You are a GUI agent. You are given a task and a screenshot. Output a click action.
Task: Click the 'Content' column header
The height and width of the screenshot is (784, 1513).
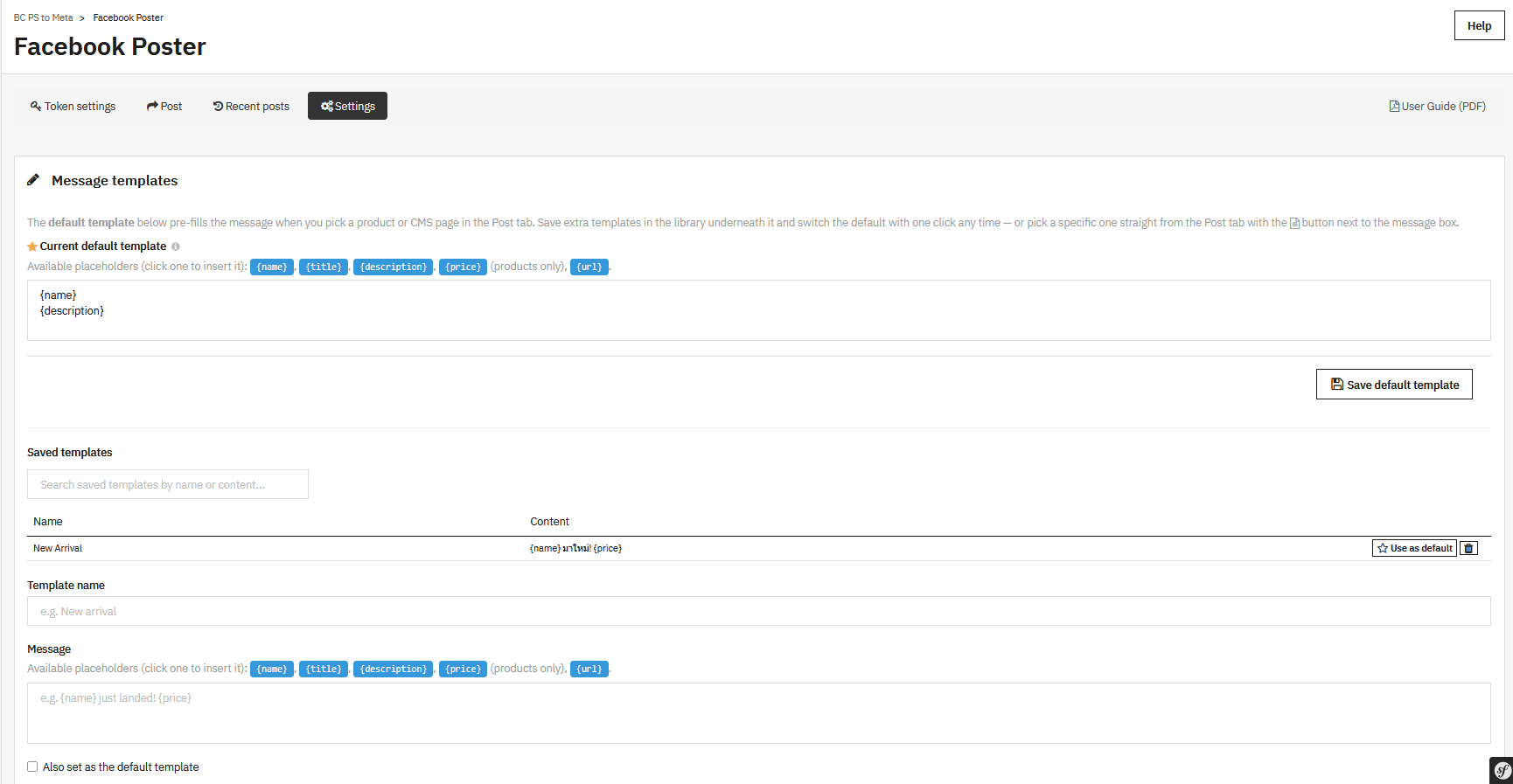pyautogui.click(x=549, y=522)
